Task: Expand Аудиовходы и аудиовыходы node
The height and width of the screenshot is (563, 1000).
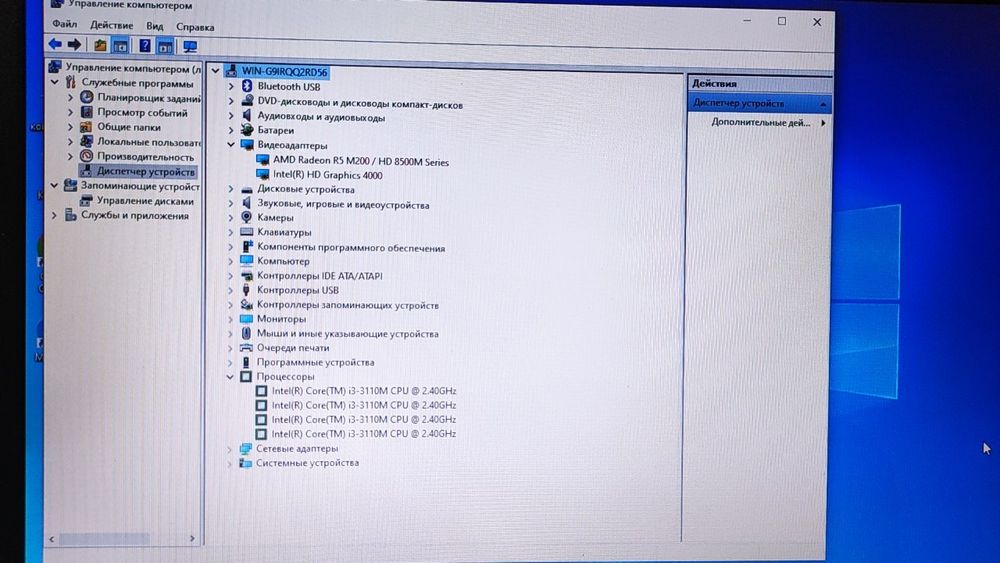Action: coord(232,116)
